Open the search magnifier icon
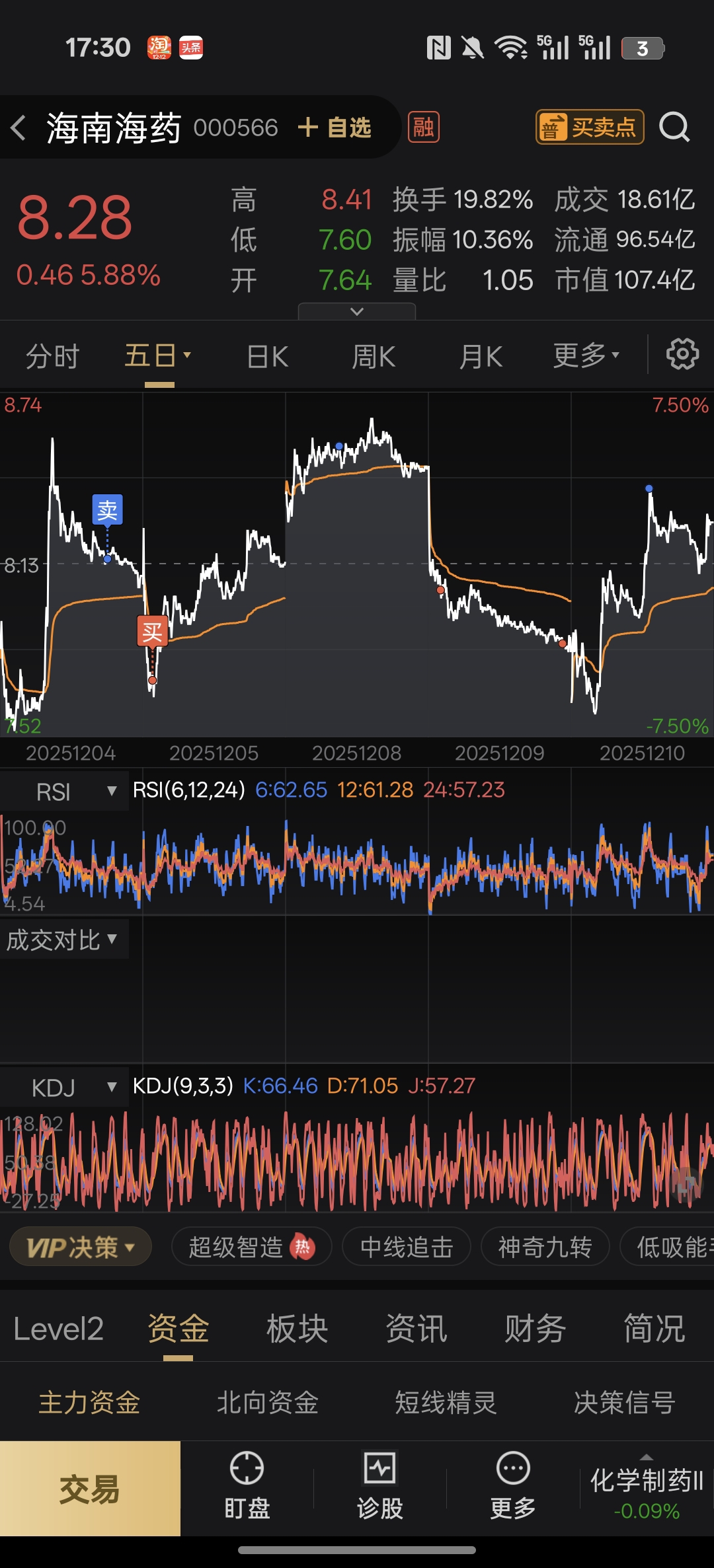Screen dimensions: 714x1568 [674, 127]
